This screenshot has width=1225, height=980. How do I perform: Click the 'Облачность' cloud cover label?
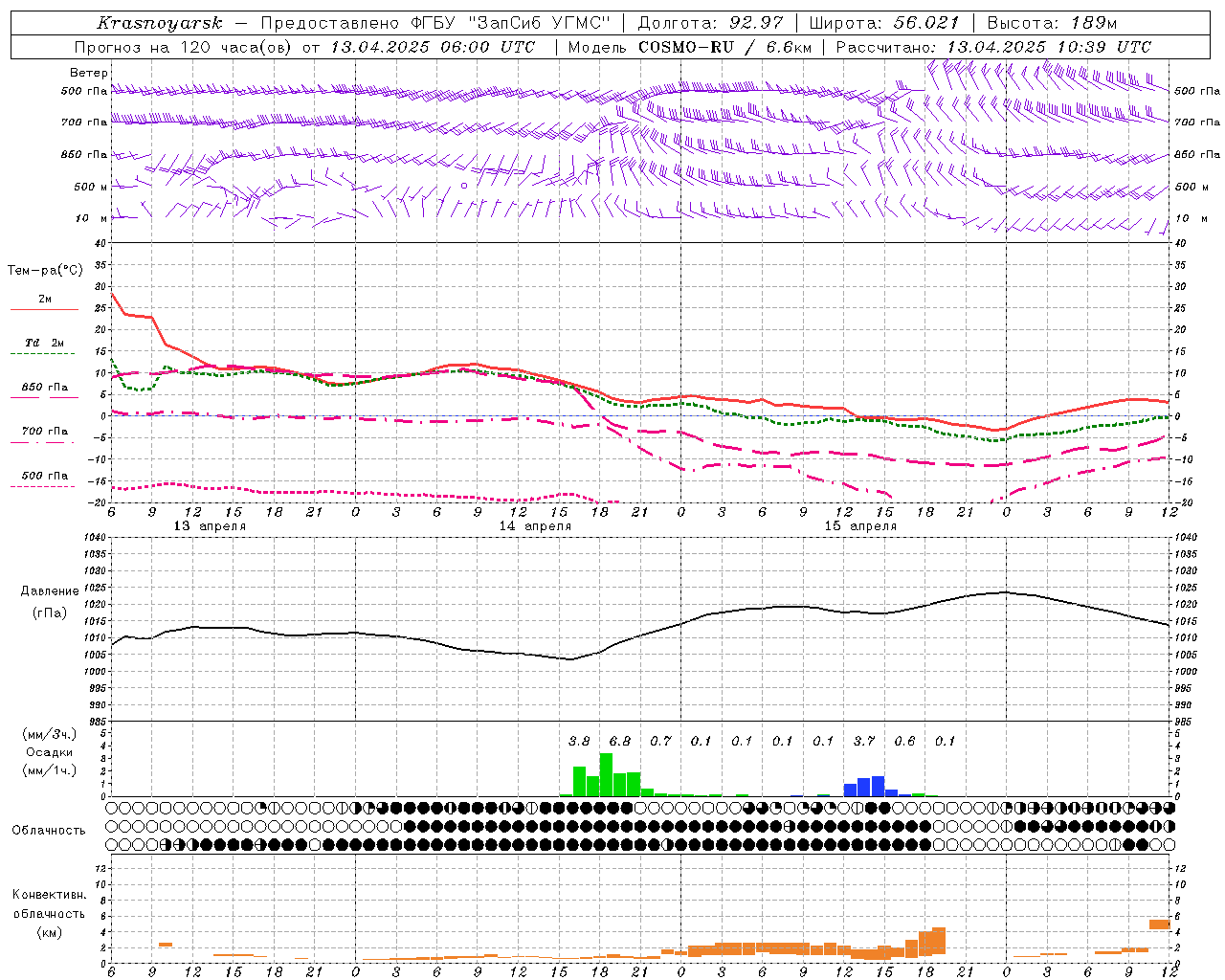[49, 831]
